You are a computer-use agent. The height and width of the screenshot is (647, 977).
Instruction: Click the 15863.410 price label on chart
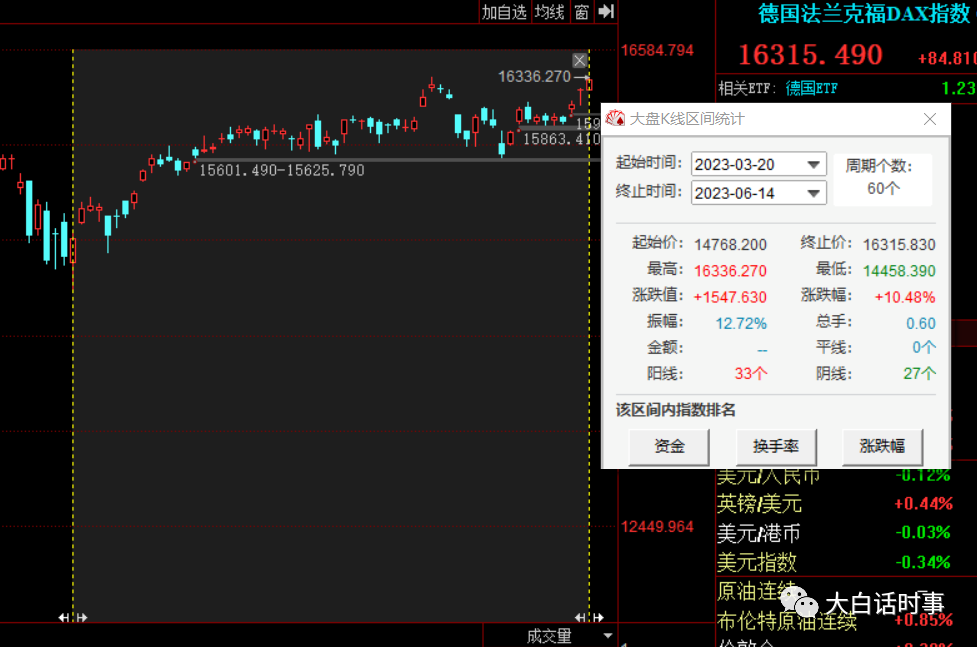coord(561,139)
